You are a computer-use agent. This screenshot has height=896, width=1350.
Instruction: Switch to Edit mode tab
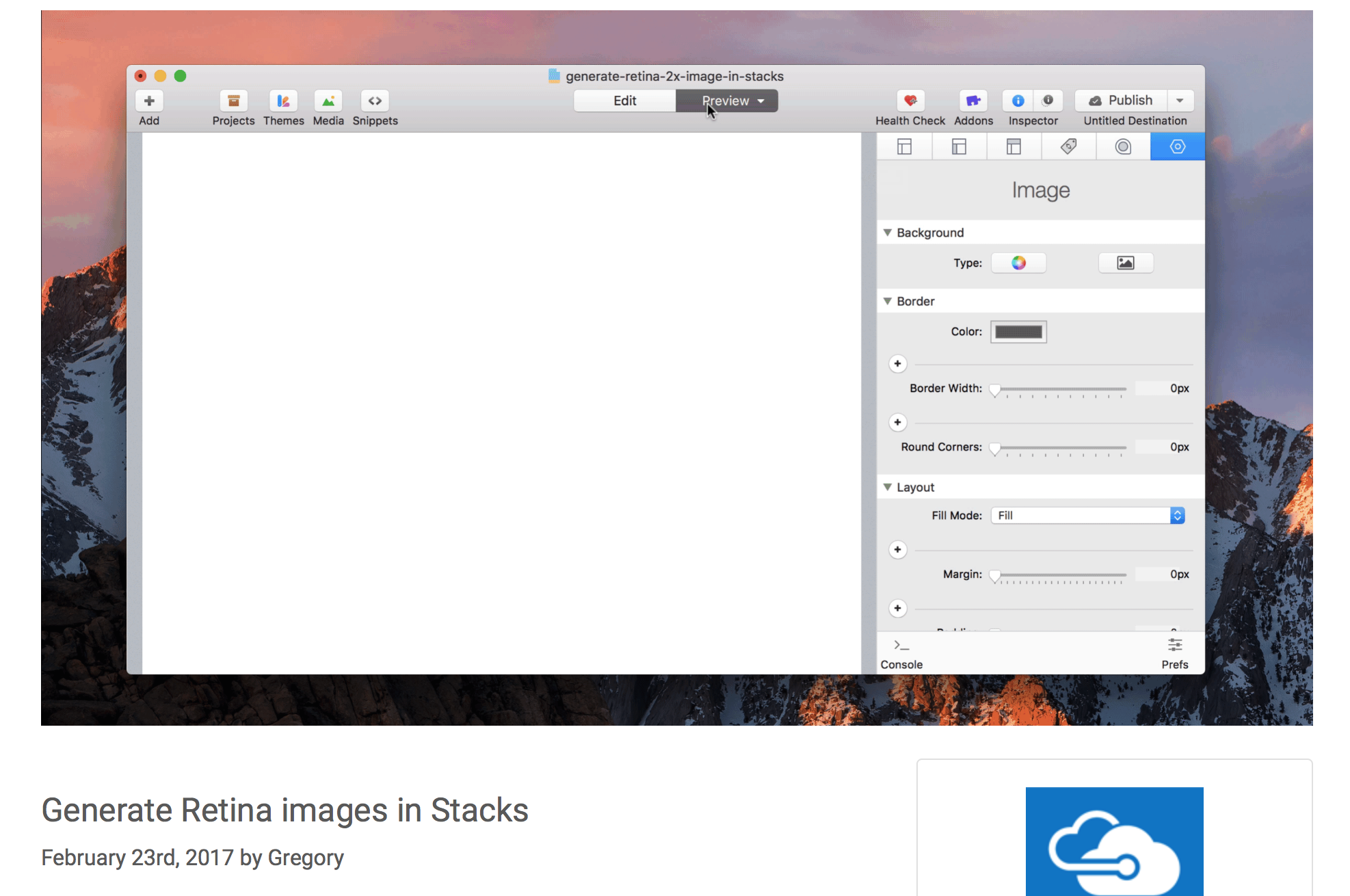click(x=624, y=101)
